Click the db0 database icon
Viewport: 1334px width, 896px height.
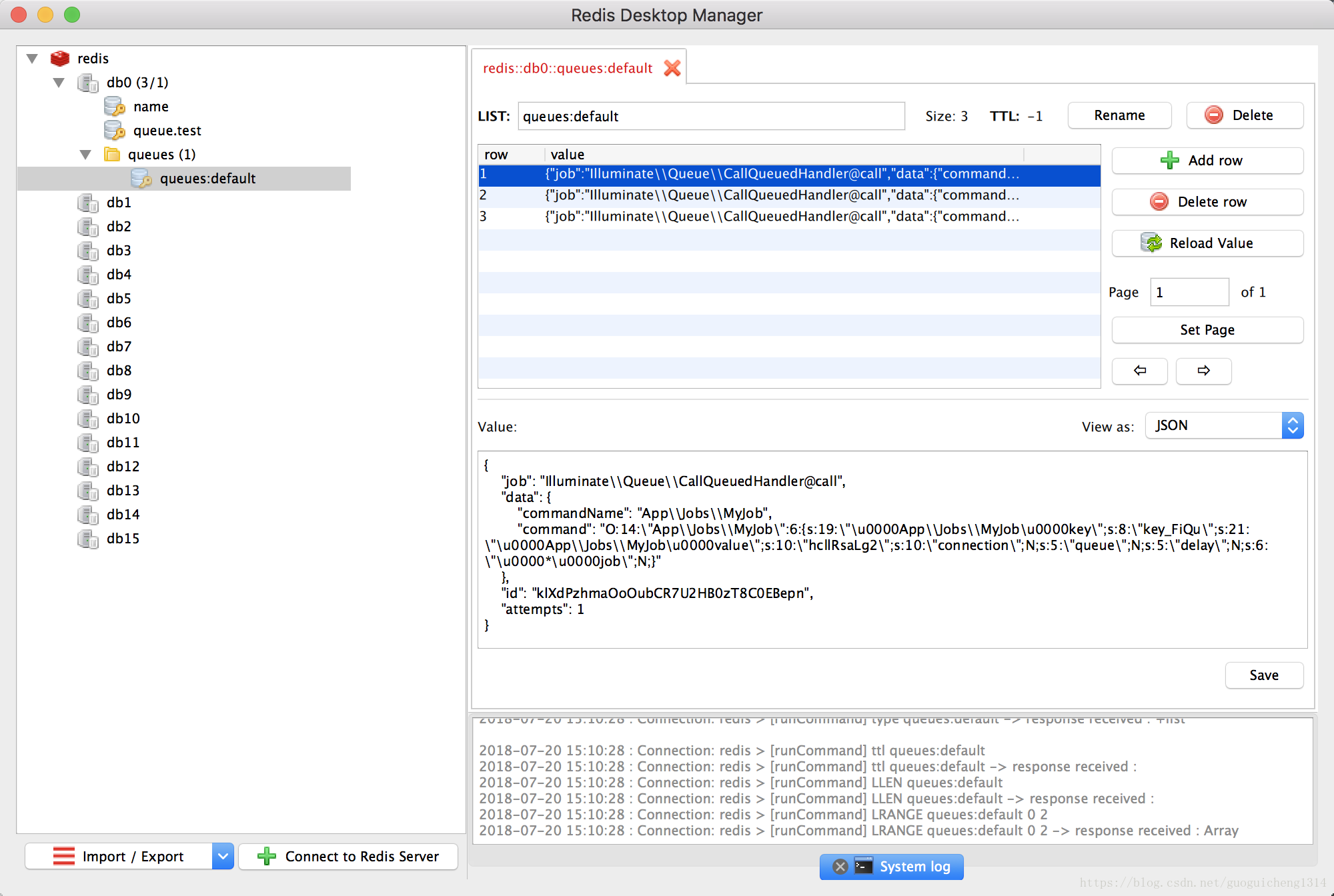88,83
